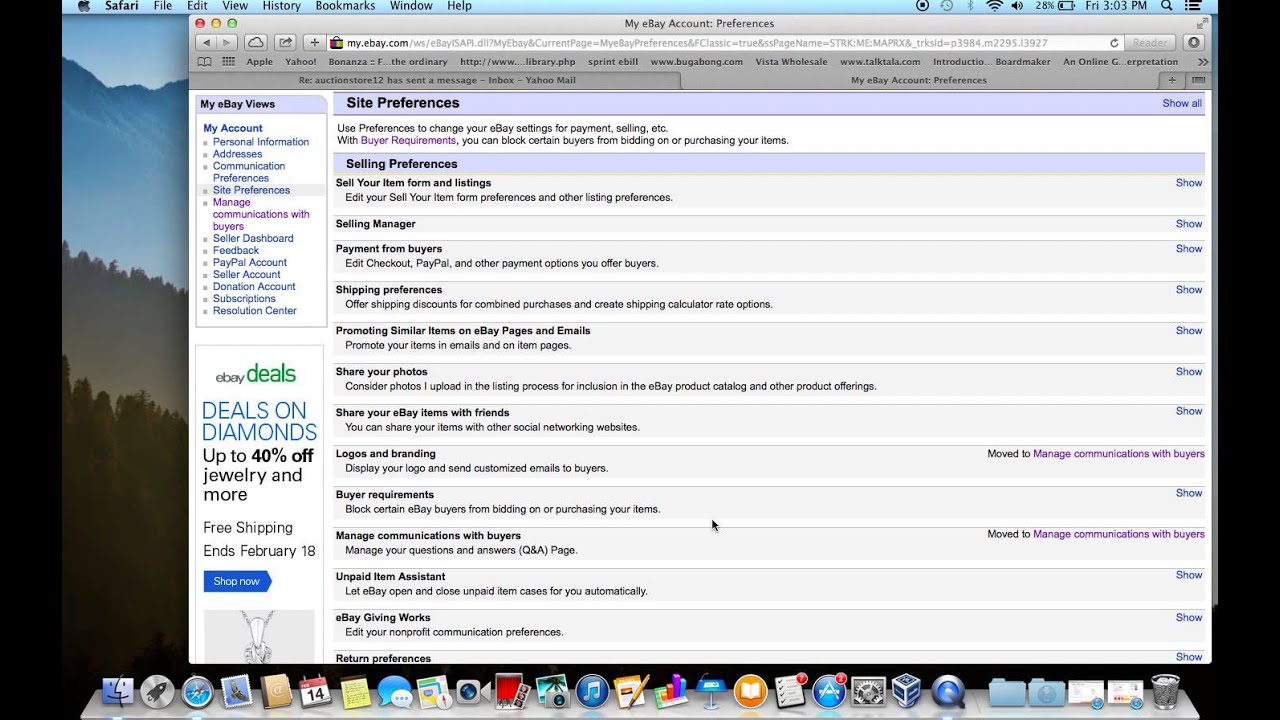Open the History menu
The image size is (1280, 720).
point(281,6)
